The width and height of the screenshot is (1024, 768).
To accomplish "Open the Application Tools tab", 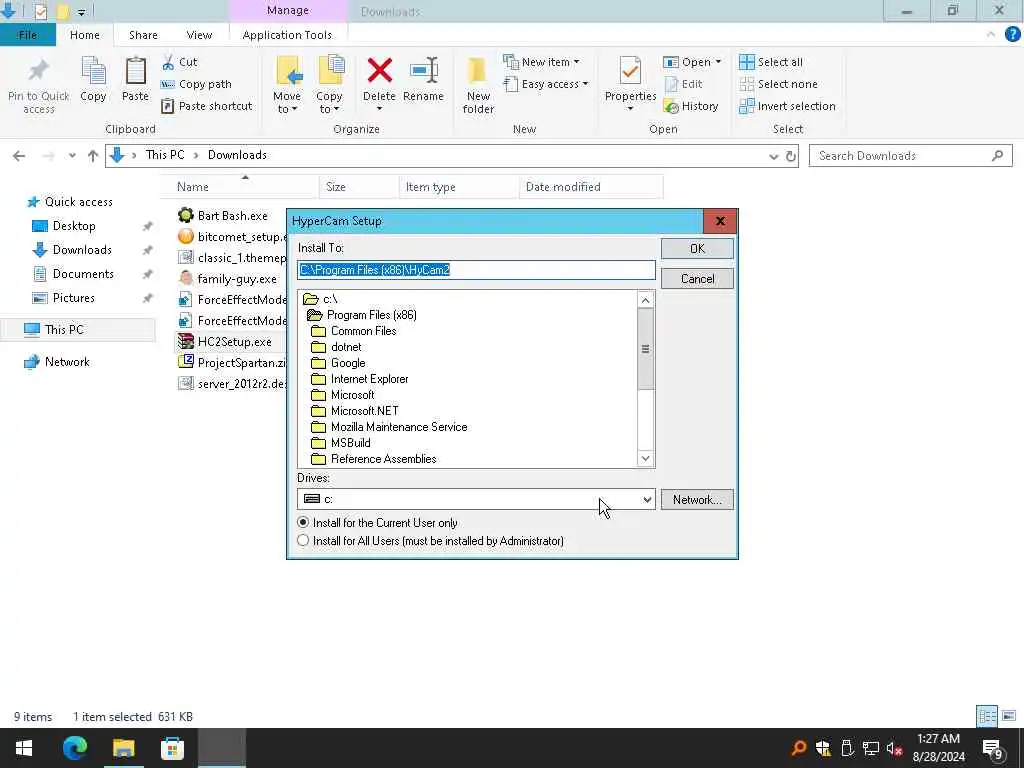I will click(287, 35).
